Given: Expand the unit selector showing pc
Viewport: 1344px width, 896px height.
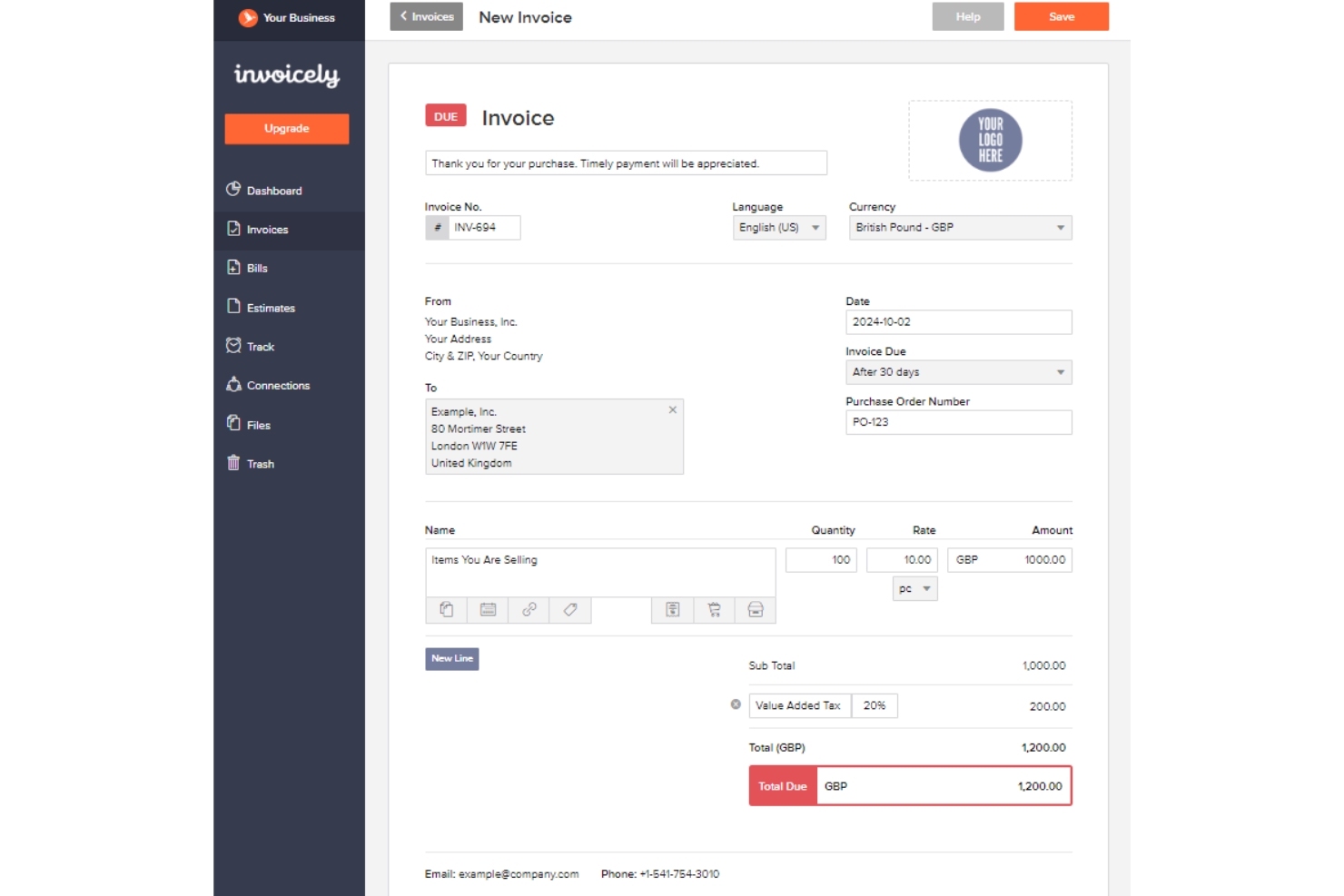Looking at the screenshot, I should [x=914, y=588].
